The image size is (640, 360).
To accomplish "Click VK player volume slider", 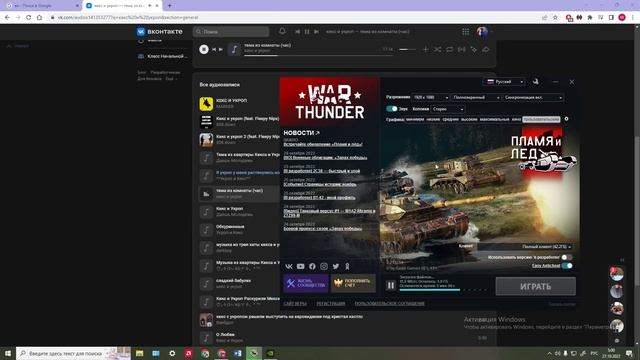I will point(407,49).
